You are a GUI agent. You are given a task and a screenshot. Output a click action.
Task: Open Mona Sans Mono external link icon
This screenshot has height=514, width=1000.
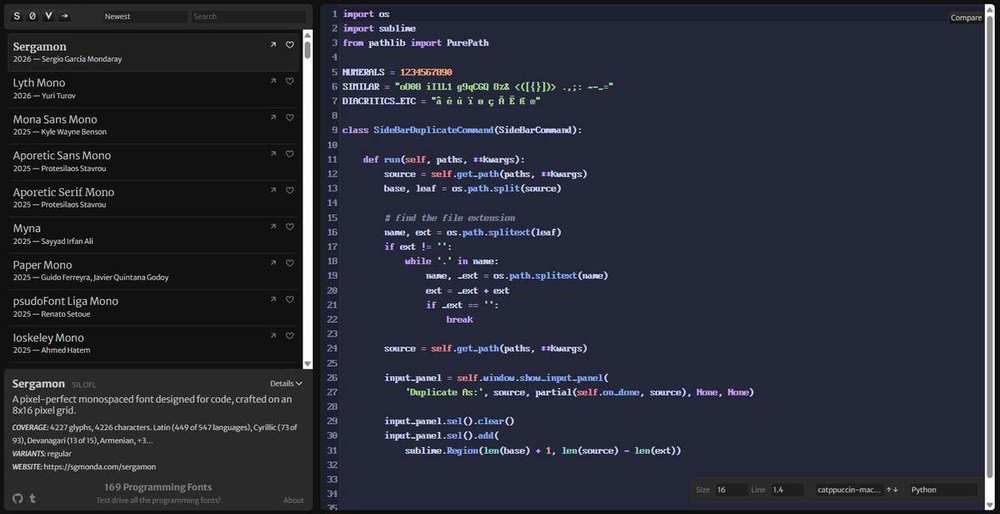tap(273, 117)
